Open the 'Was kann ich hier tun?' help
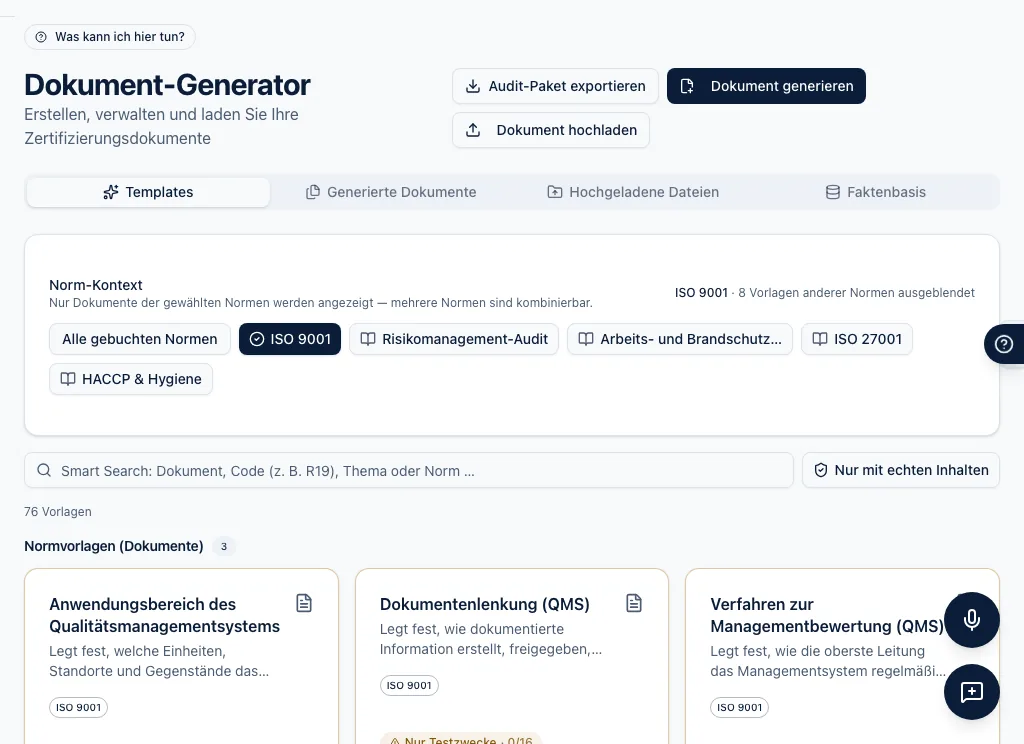The width and height of the screenshot is (1024, 744). coord(110,37)
